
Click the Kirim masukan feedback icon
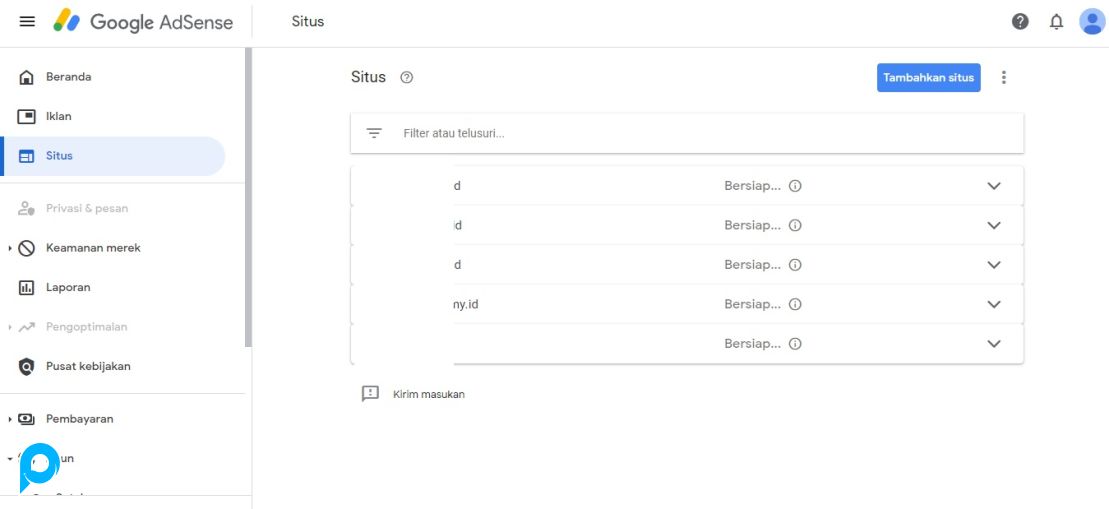coord(370,394)
